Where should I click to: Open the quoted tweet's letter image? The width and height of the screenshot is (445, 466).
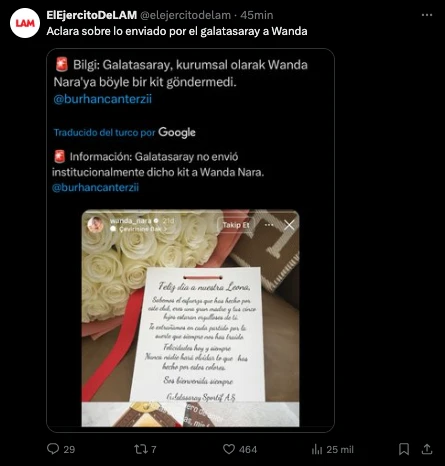pos(190,318)
